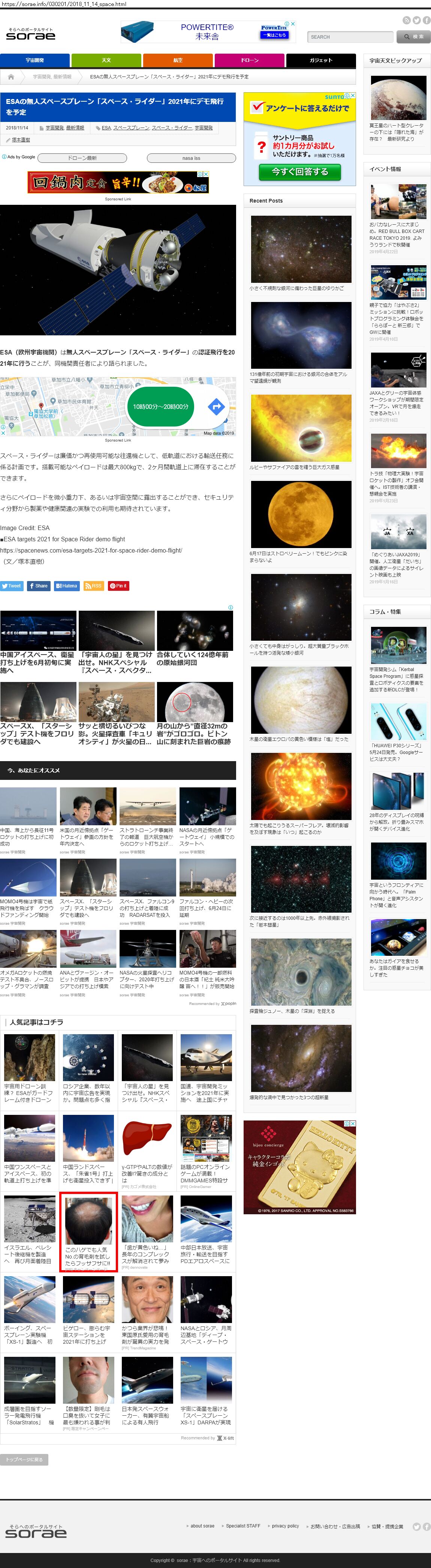Viewport: 431px width, 1568px height.
Task: Click the Pin it Pinterest button
Action: [118, 586]
